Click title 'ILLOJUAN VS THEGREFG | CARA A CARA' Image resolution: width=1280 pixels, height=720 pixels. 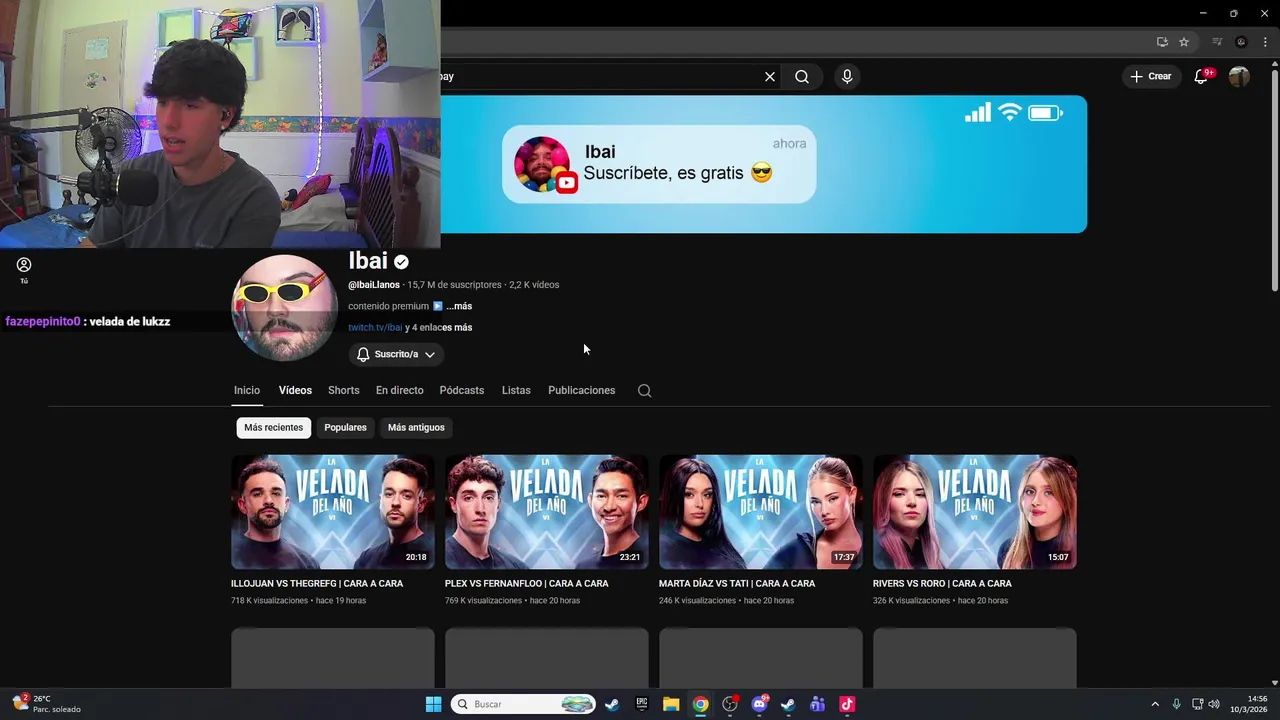coord(317,583)
